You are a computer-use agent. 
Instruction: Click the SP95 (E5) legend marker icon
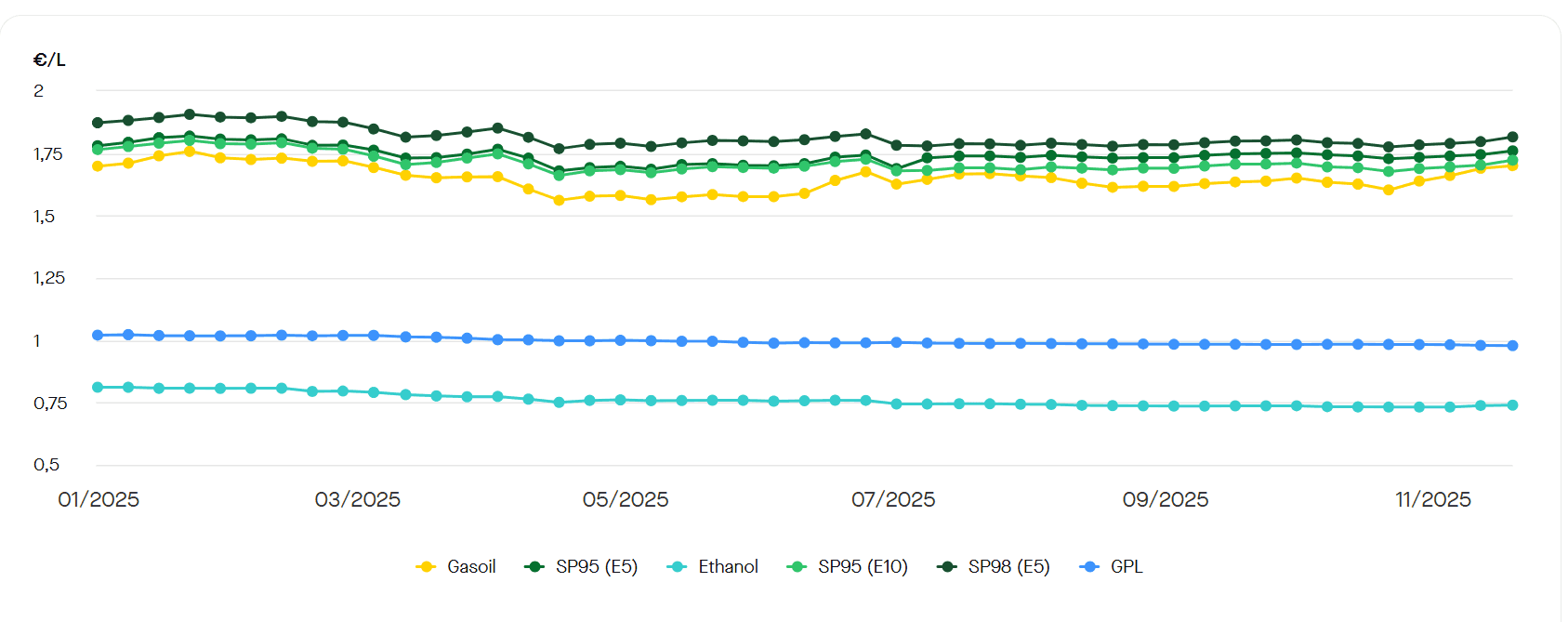(534, 567)
